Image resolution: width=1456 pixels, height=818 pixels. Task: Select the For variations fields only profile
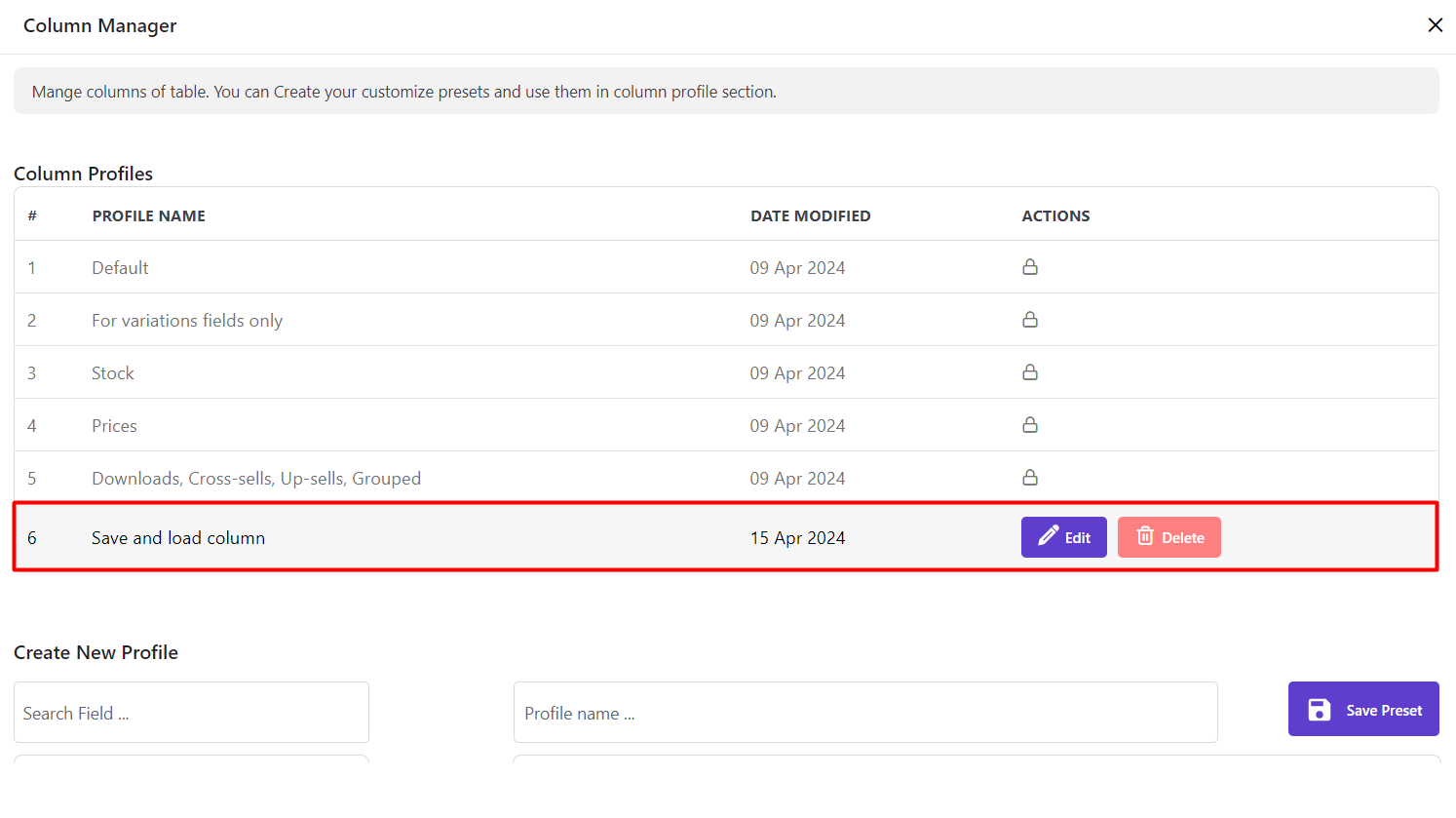pyautogui.click(x=187, y=321)
